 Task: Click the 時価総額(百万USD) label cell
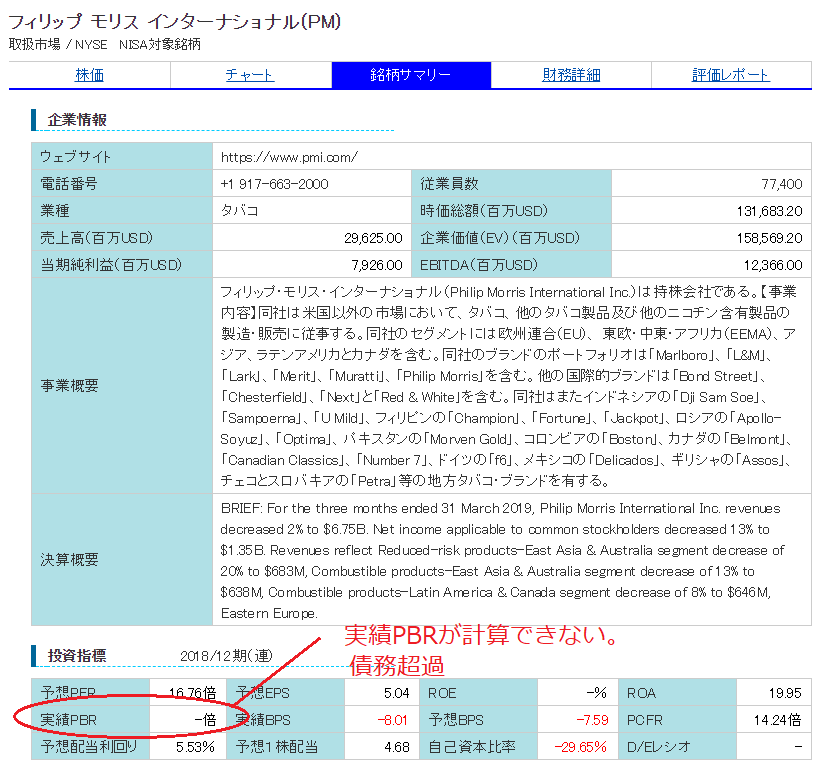point(511,211)
